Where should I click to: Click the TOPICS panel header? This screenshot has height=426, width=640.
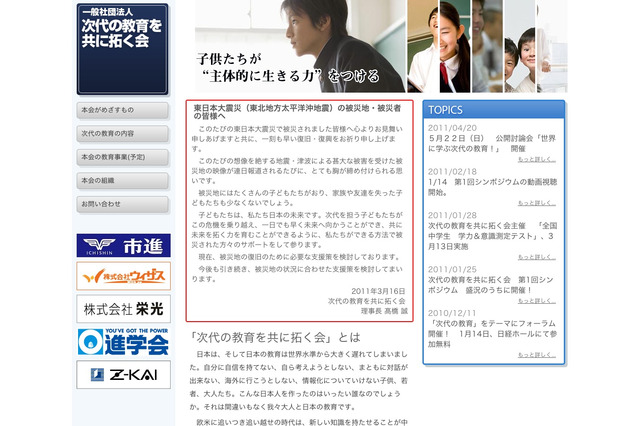[x=494, y=109]
